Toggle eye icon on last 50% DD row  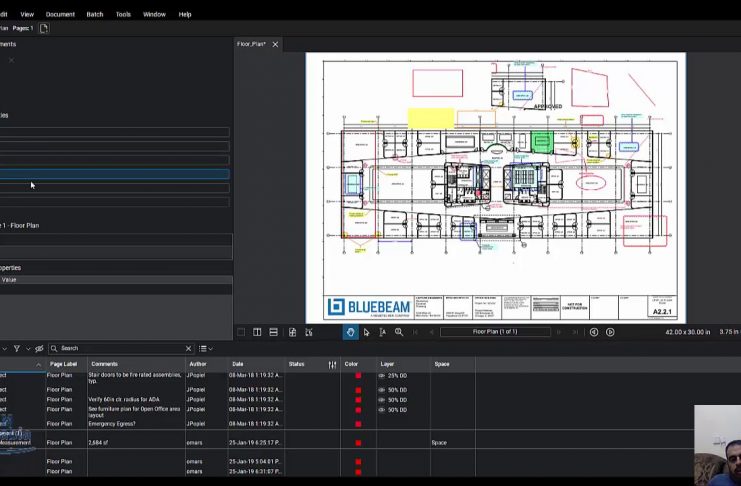pyautogui.click(x=381, y=410)
